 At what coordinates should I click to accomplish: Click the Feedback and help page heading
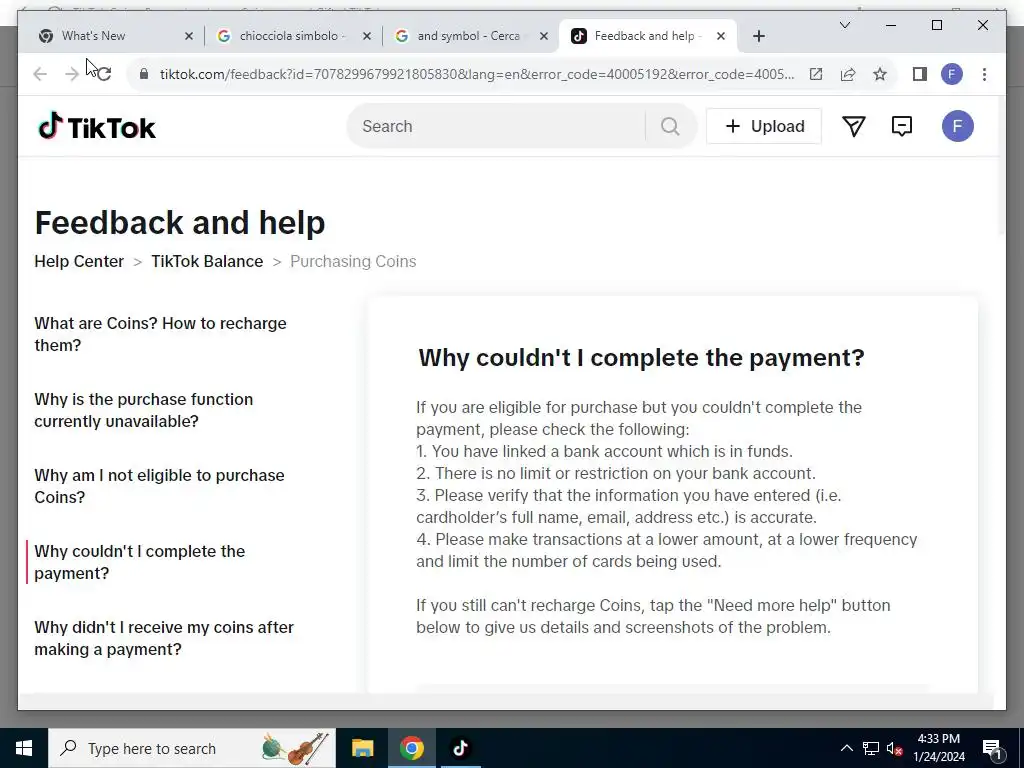(180, 222)
